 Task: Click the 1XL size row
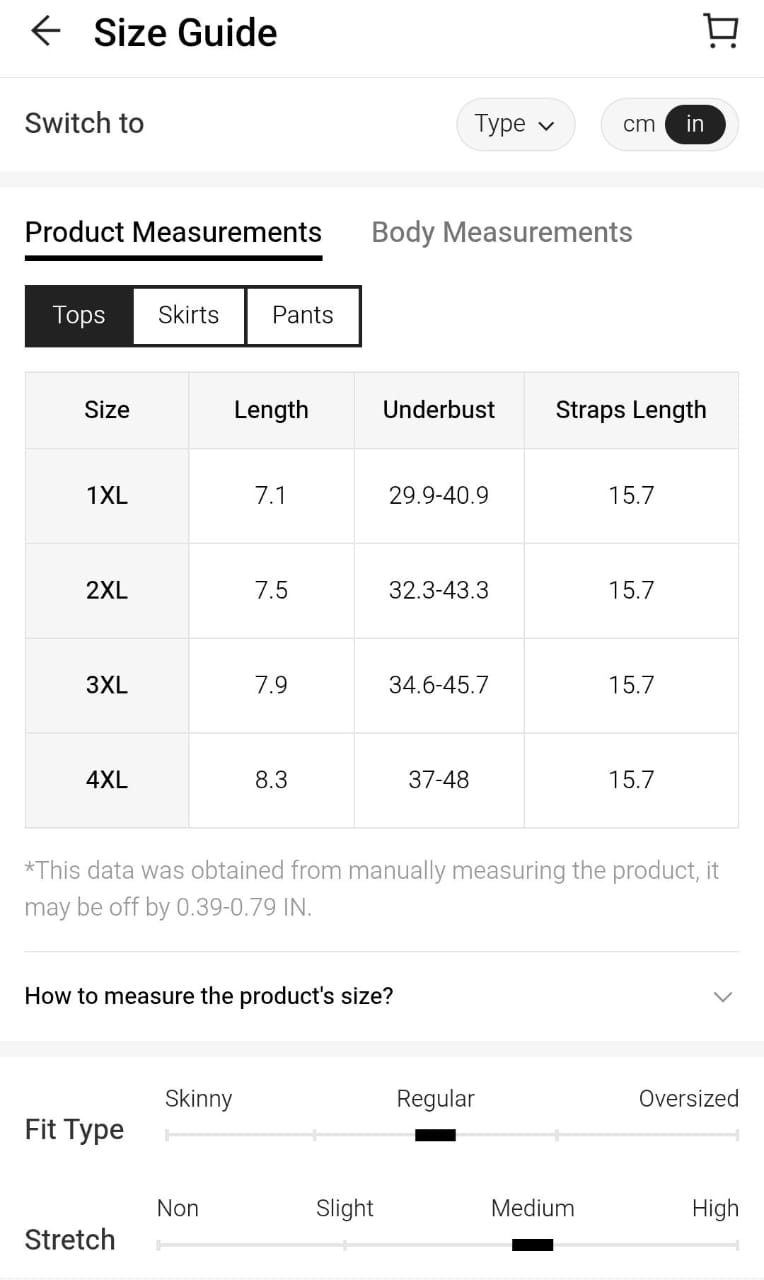(107, 495)
